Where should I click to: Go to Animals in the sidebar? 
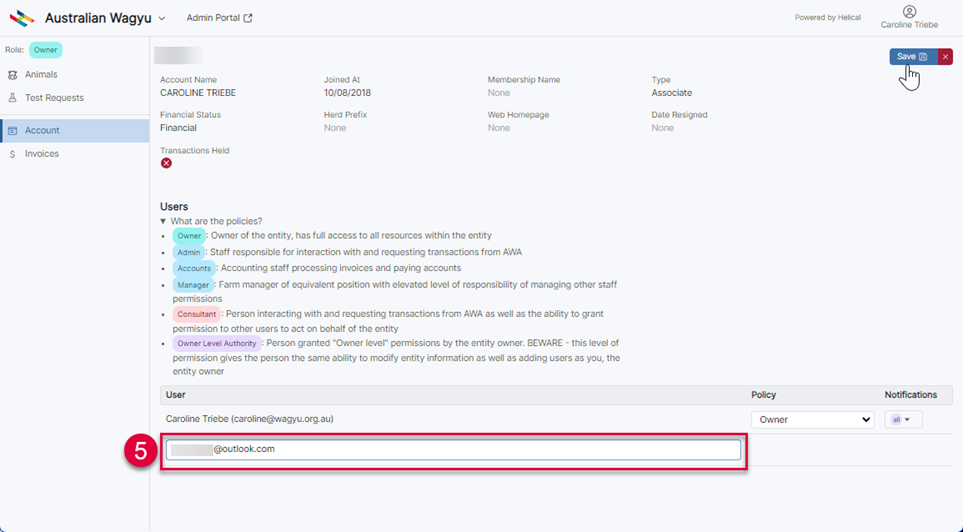(x=41, y=74)
